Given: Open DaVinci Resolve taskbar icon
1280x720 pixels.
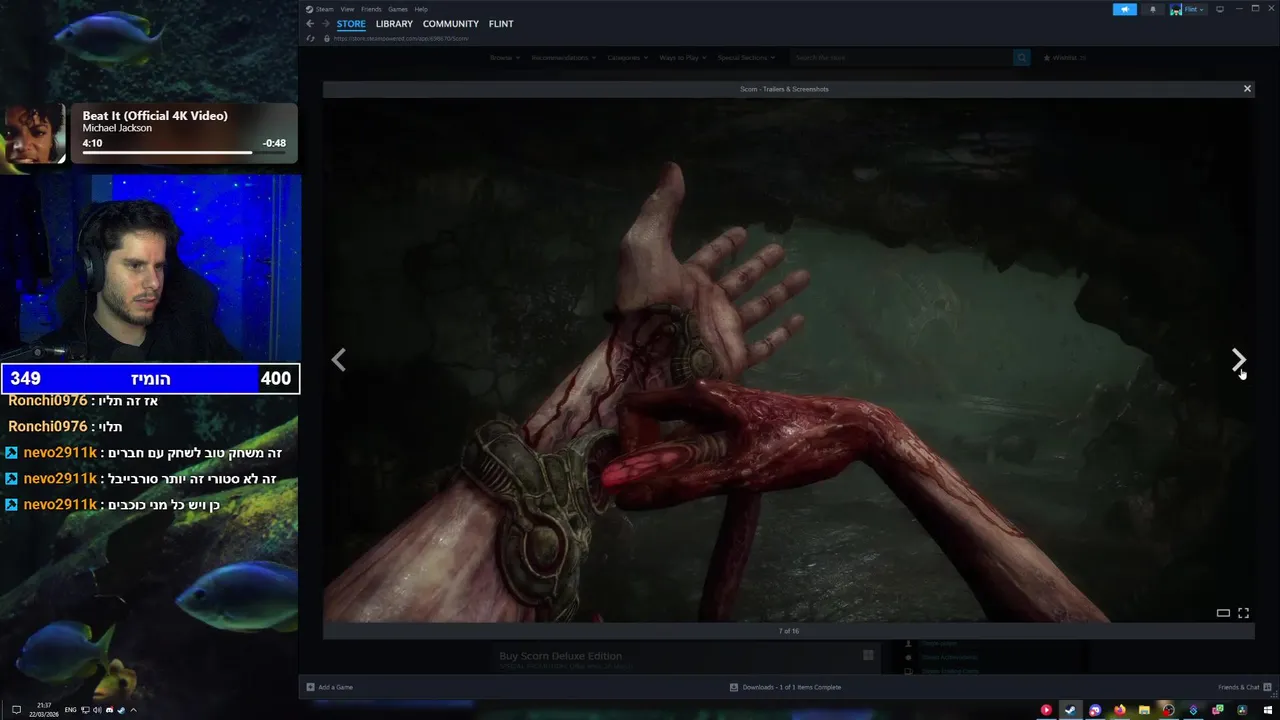Looking at the screenshot, I should [1242, 710].
